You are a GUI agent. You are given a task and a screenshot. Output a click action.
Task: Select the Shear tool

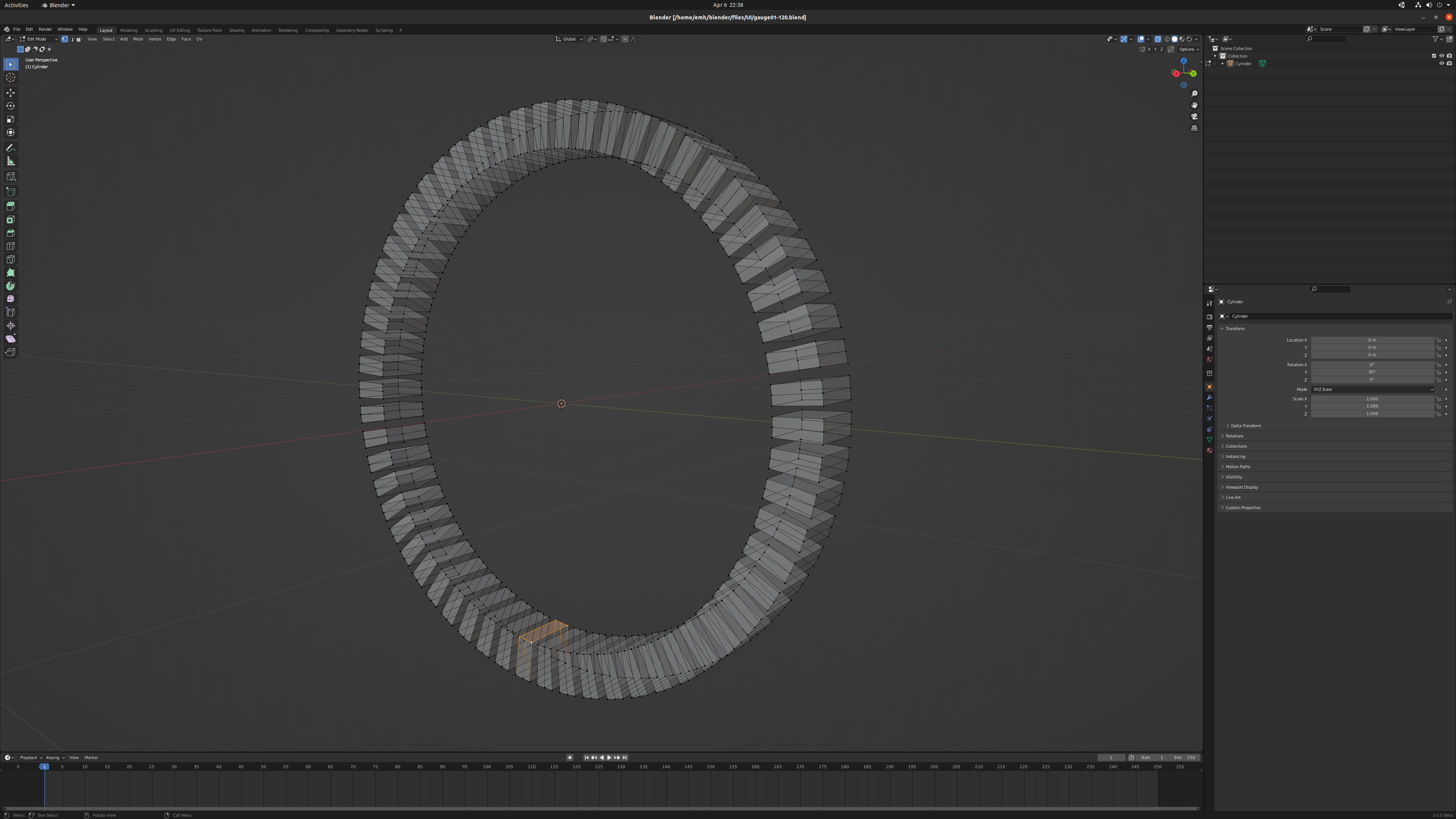[x=11, y=339]
